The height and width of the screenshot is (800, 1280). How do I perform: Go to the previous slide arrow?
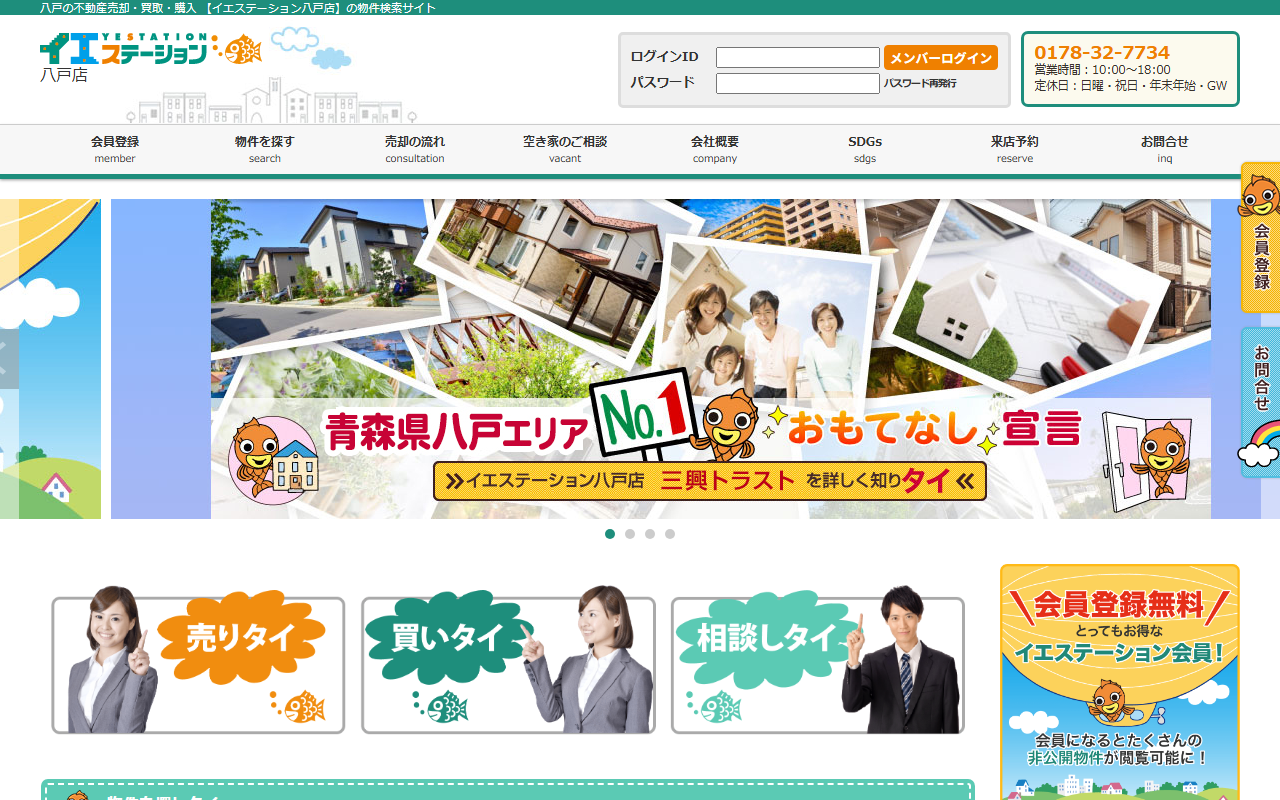tap(8, 358)
